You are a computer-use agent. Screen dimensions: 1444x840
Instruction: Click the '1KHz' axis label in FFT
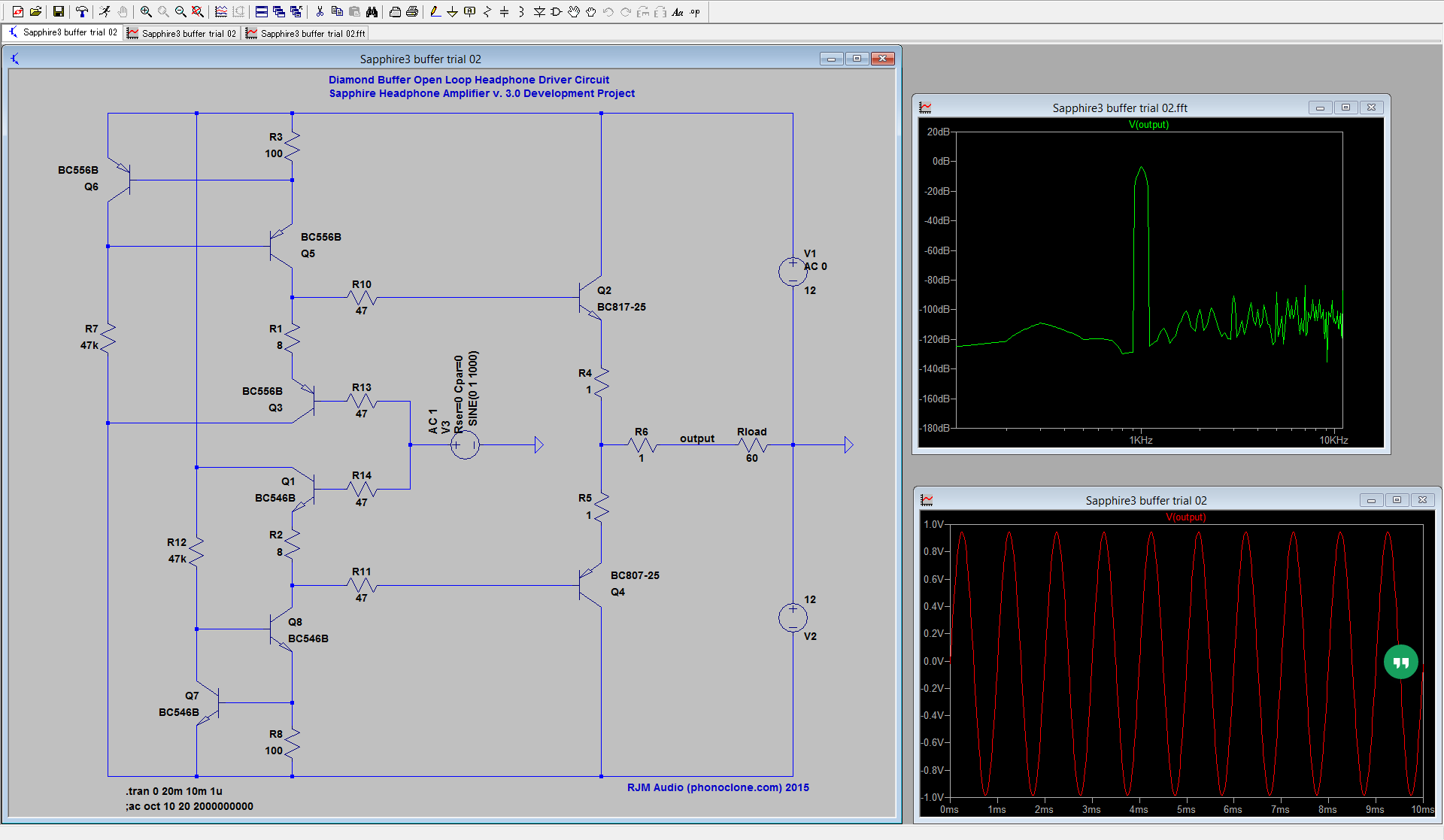1141,440
